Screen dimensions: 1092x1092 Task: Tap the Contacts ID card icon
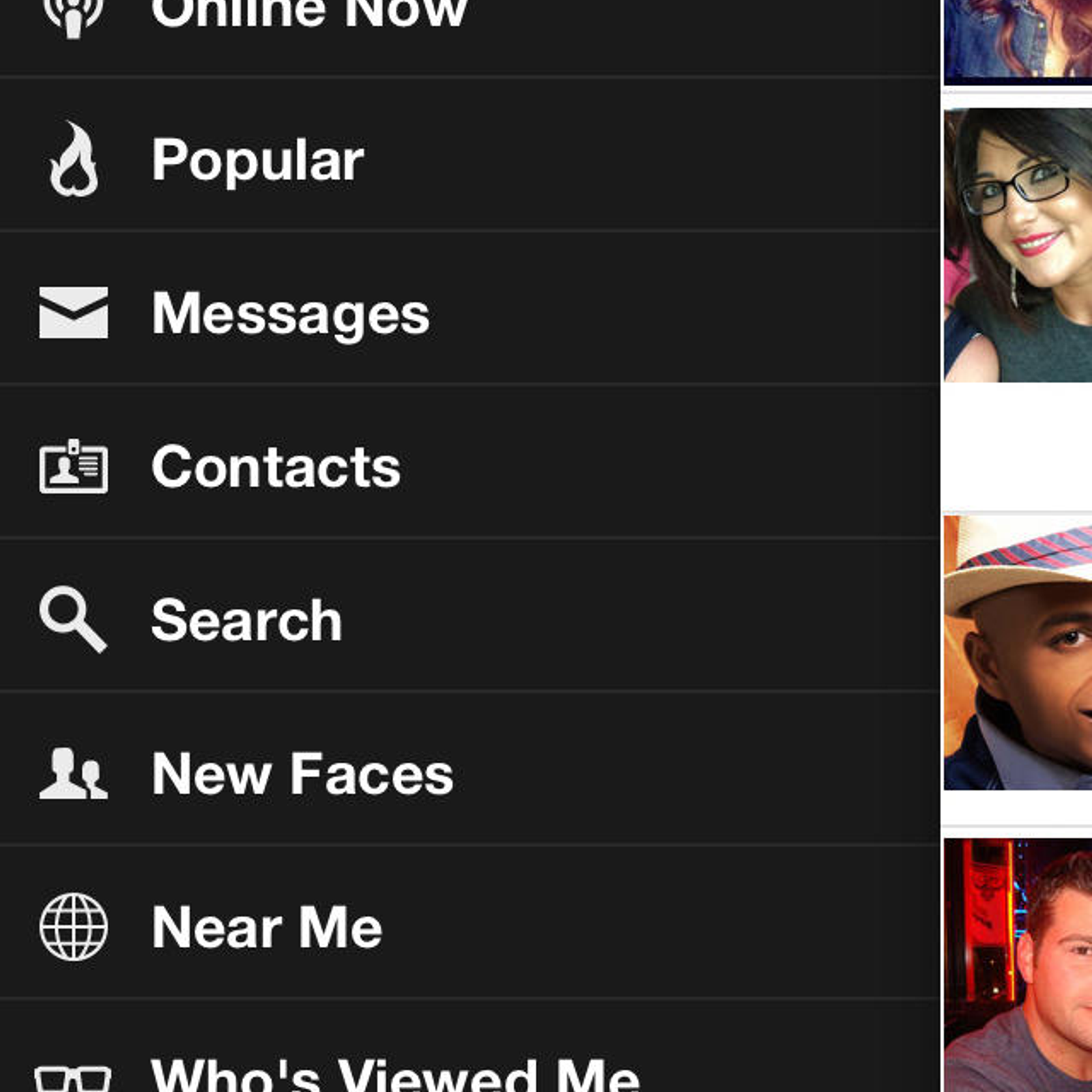tap(74, 466)
